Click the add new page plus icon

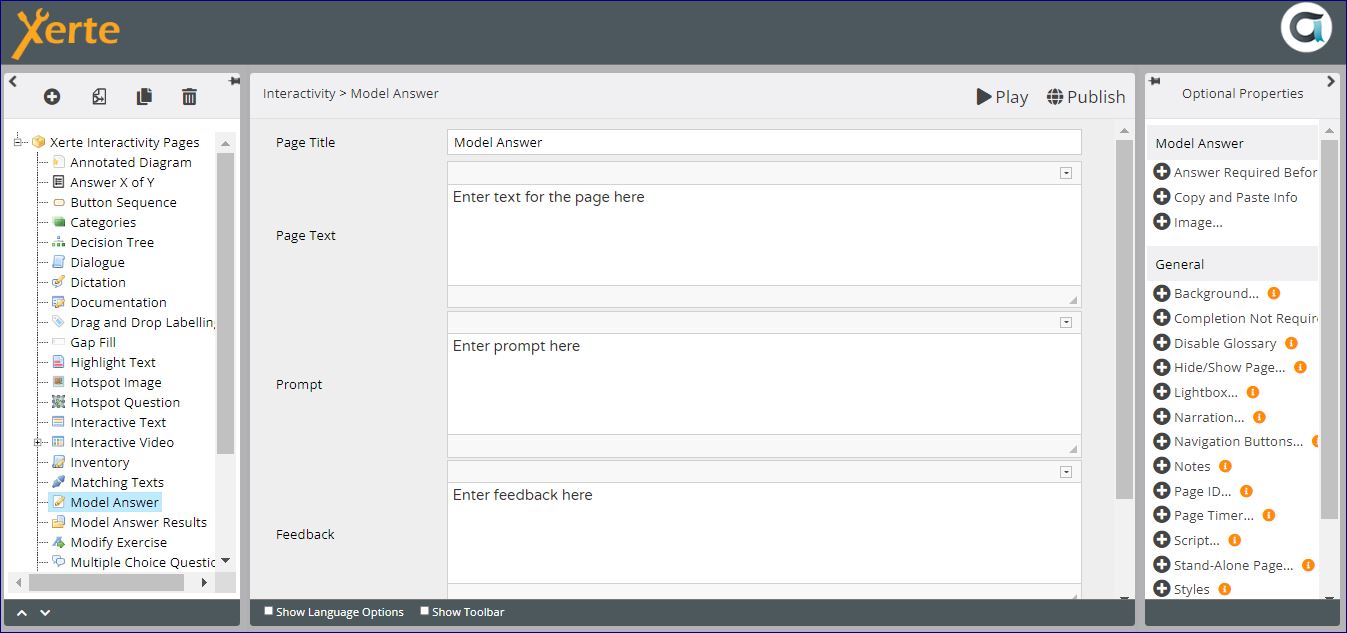click(52, 97)
